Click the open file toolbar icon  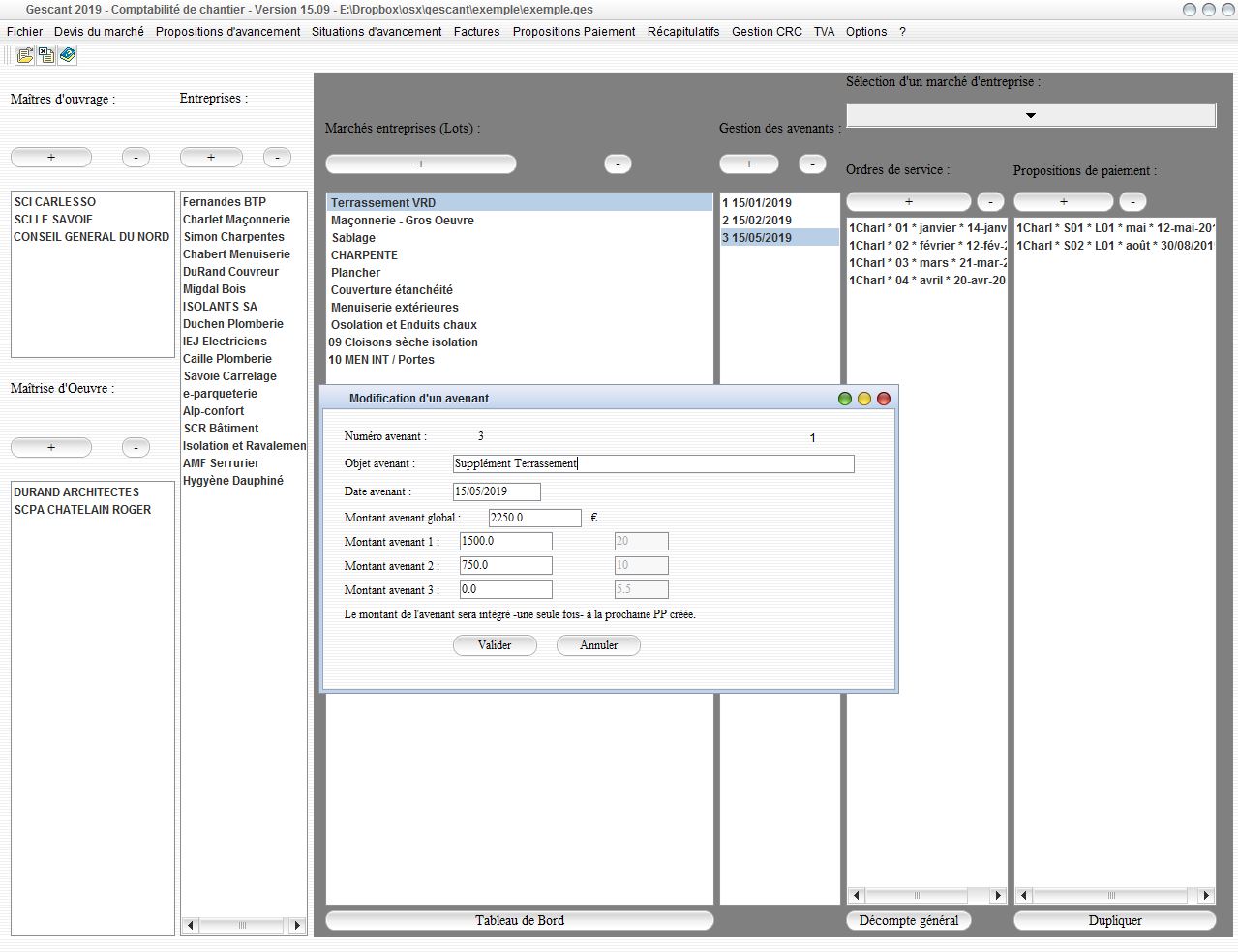[x=25, y=56]
